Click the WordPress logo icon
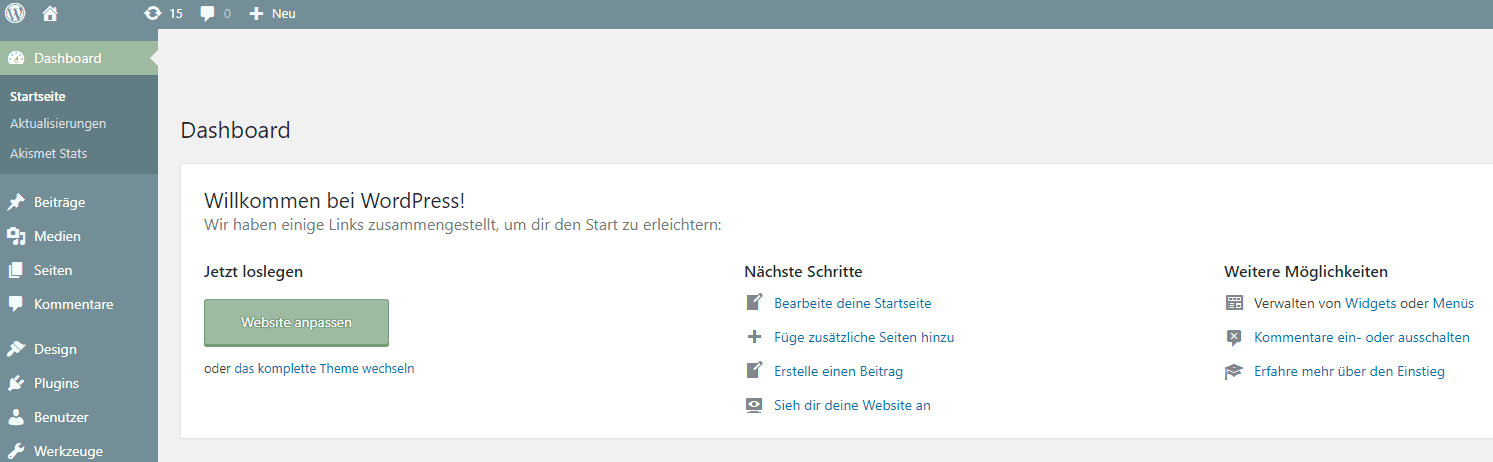1493x462 pixels. (x=16, y=14)
